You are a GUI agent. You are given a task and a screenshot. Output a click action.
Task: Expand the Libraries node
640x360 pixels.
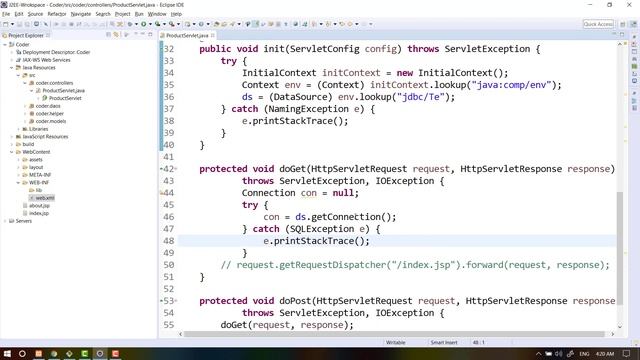pos(18,129)
